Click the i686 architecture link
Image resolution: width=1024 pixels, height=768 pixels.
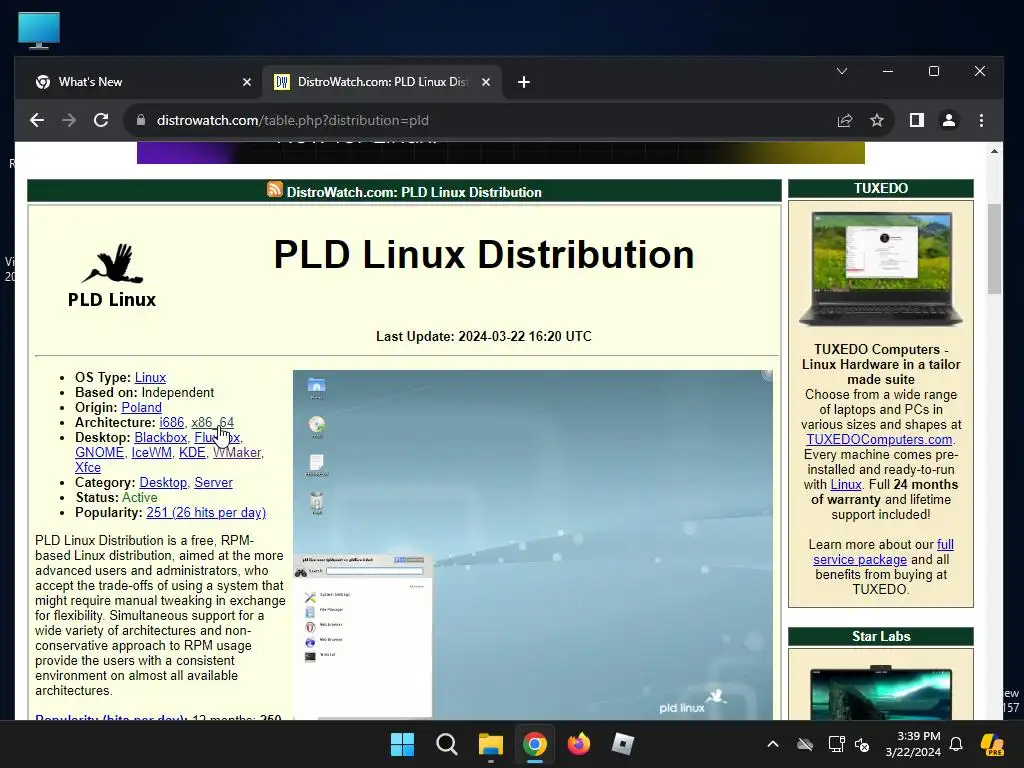pos(172,423)
